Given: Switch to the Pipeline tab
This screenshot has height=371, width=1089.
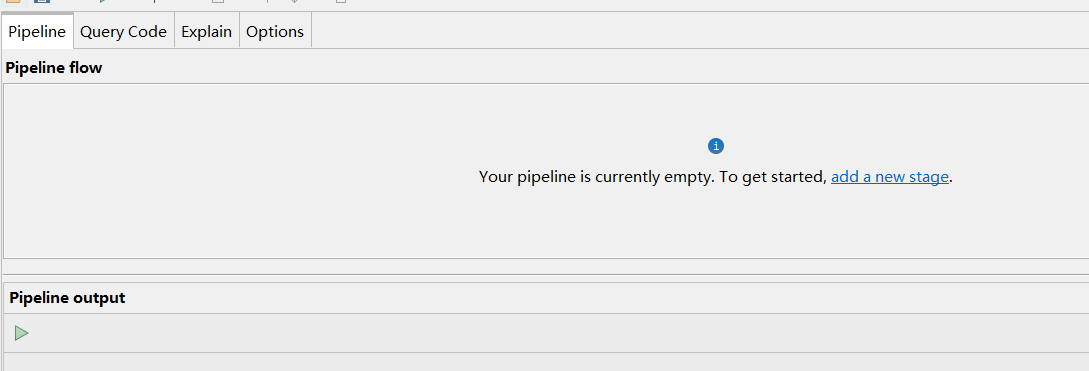Looking at the screenshot, I should click(38, 31).
